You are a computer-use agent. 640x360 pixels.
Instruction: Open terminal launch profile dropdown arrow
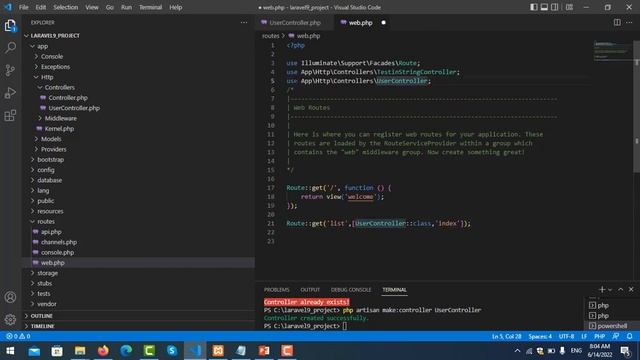[x=610, y=289]
